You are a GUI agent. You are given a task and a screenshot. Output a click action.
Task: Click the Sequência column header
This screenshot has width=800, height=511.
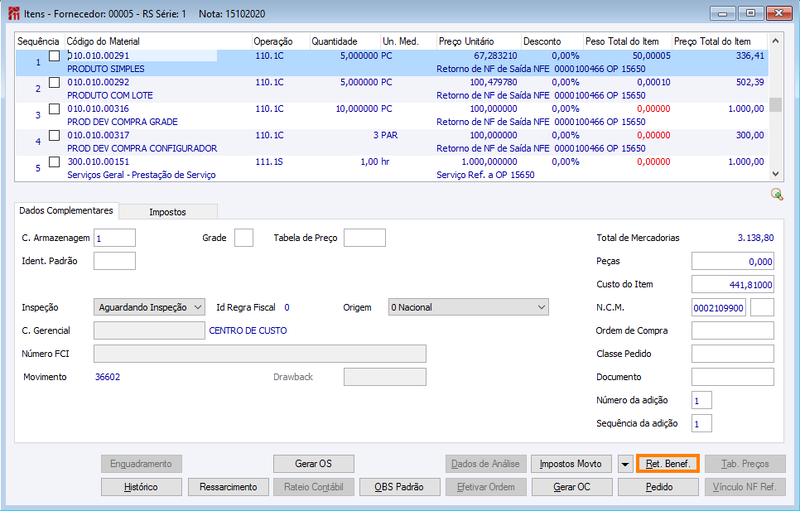[x=38, y=41]
